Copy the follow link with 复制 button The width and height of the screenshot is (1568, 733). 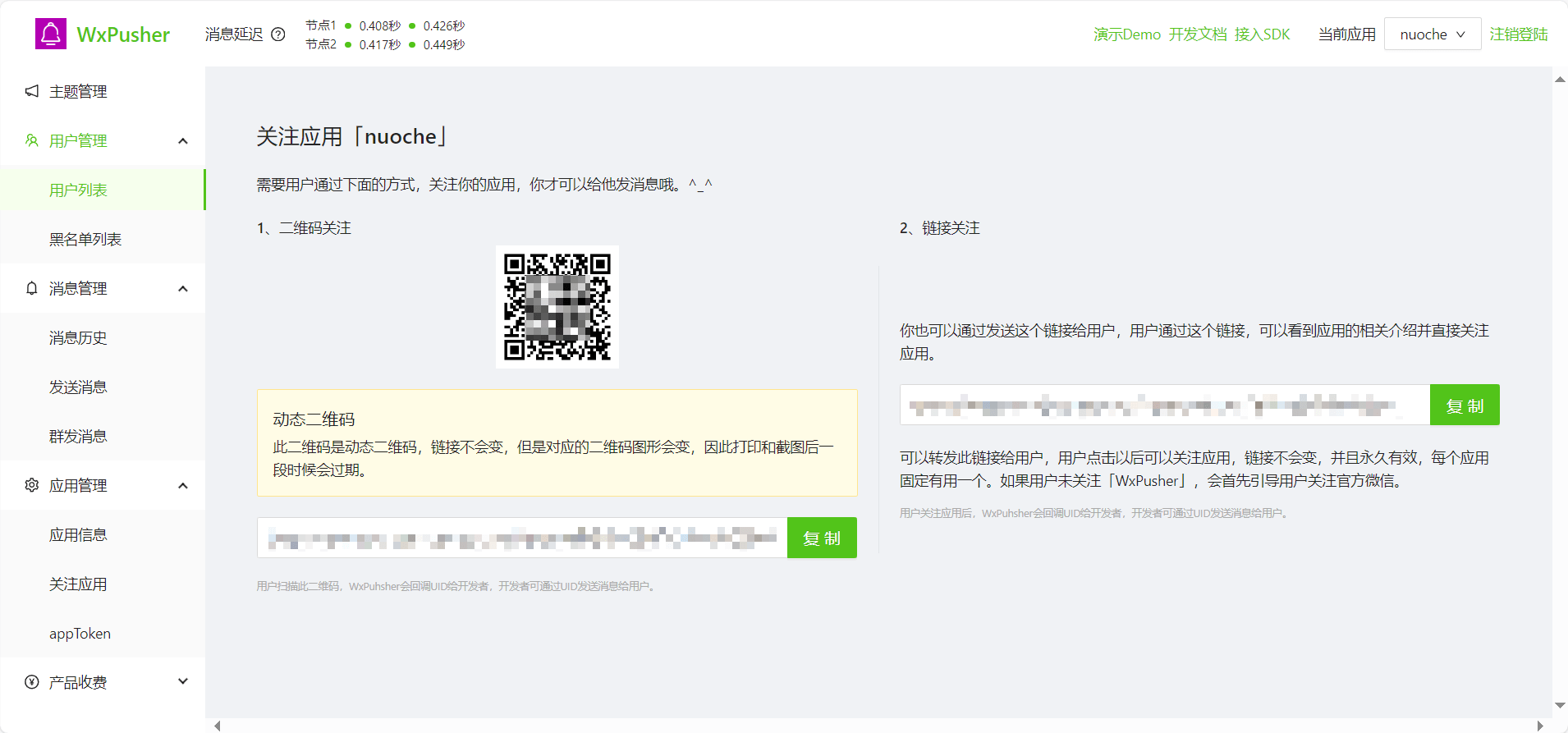[1465, 405]
